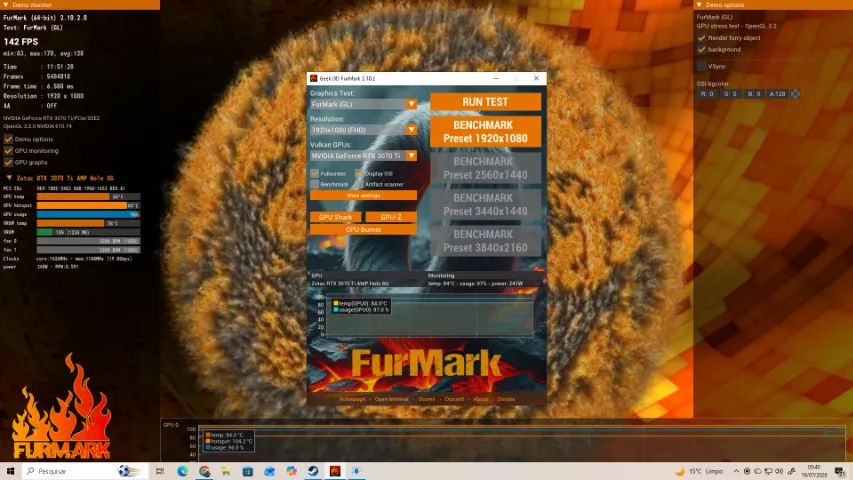This screenshot has width=853, height=480.
Task: Click the temperature graph in FurMark window
Action: (429, 316)
